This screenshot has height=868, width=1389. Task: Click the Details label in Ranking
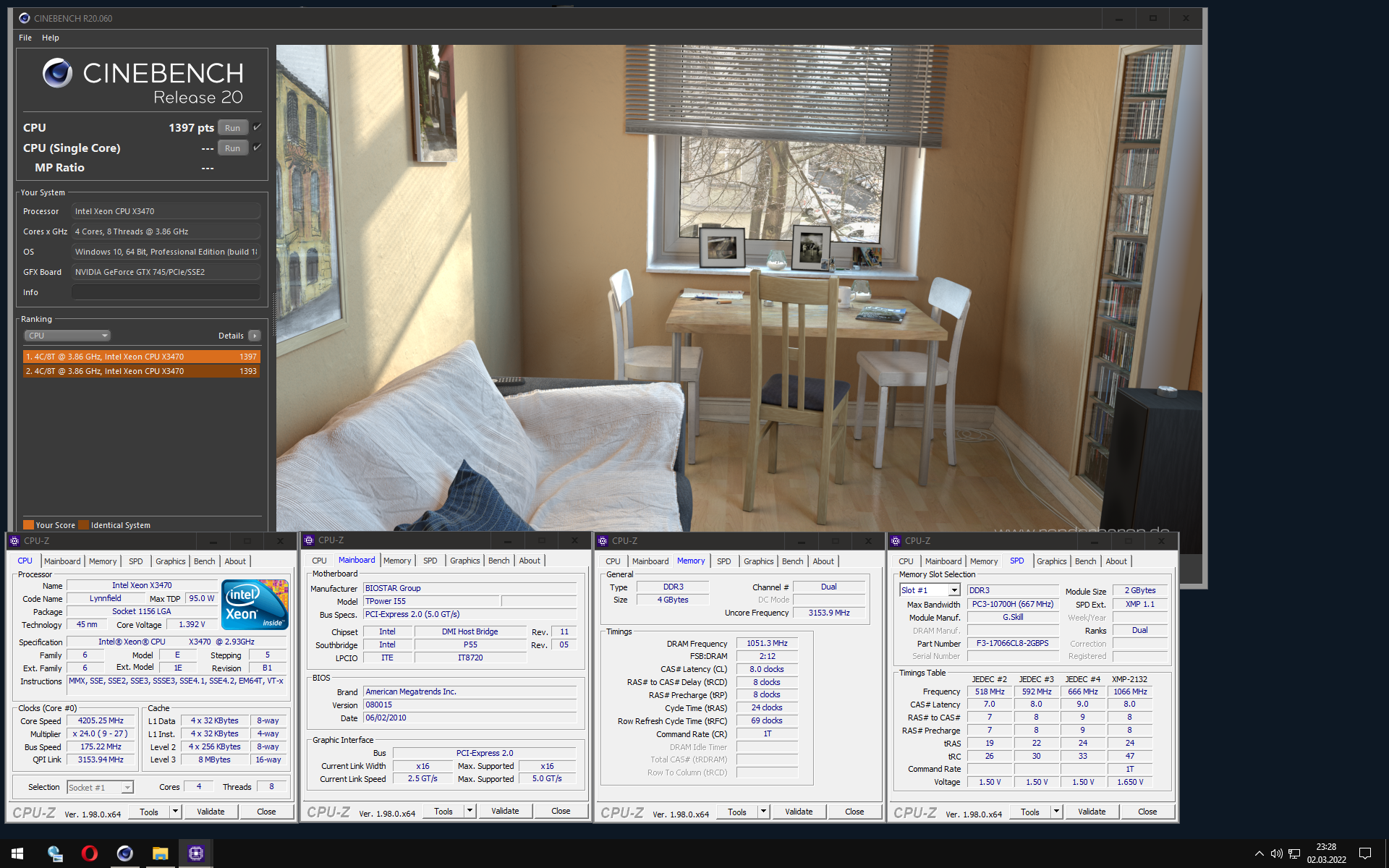click(231, 336)
